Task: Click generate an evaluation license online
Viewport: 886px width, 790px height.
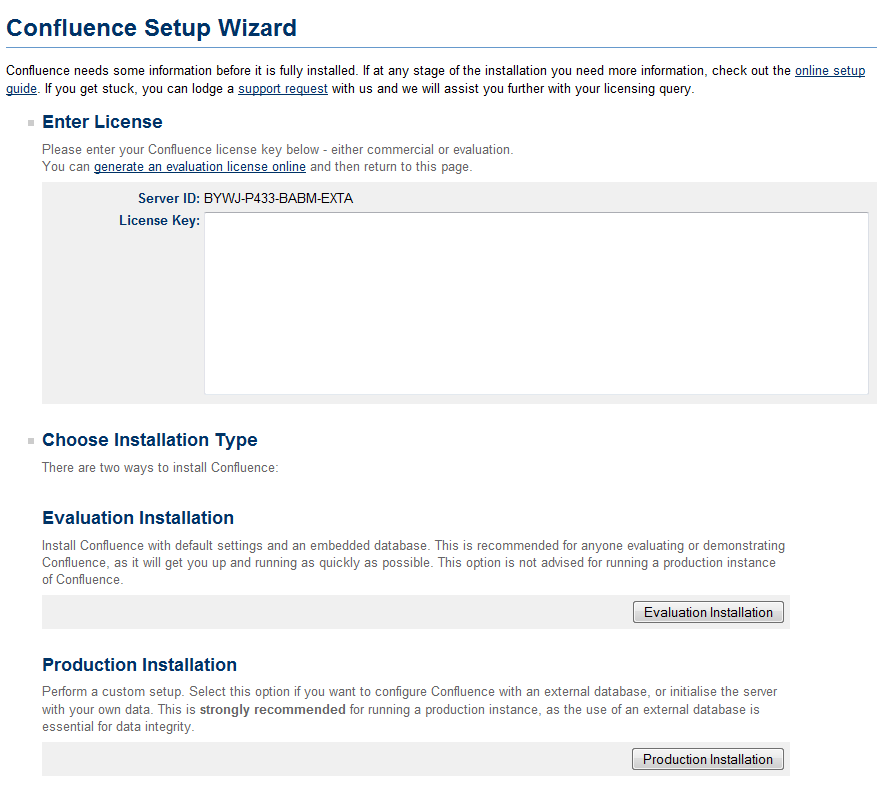Action: pyautogui.click(x=200, y=167)
